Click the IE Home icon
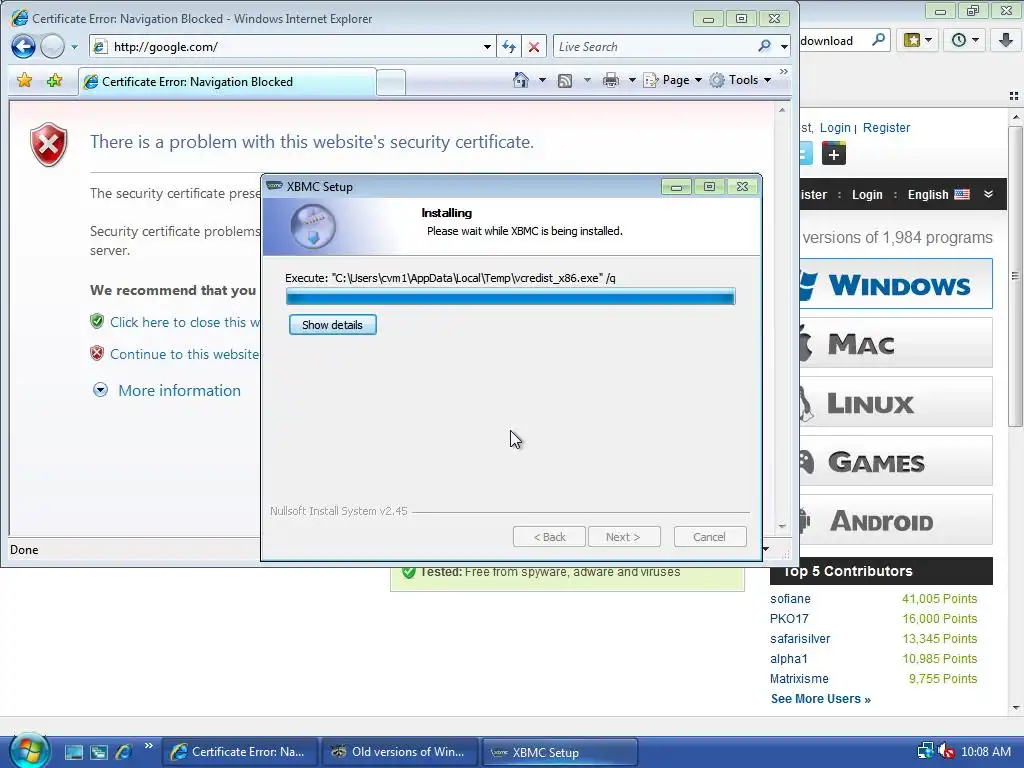This screenshot has height=768, width=1024. coord(520,80)
